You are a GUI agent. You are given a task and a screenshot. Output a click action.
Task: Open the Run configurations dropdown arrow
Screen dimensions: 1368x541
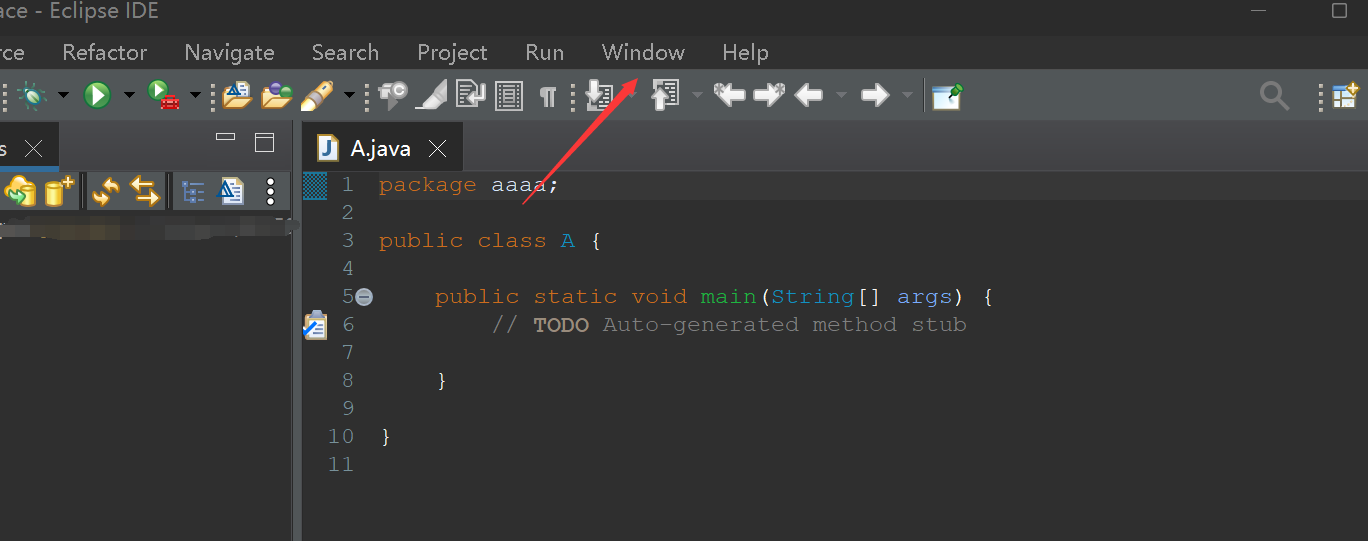pos(128,96)
